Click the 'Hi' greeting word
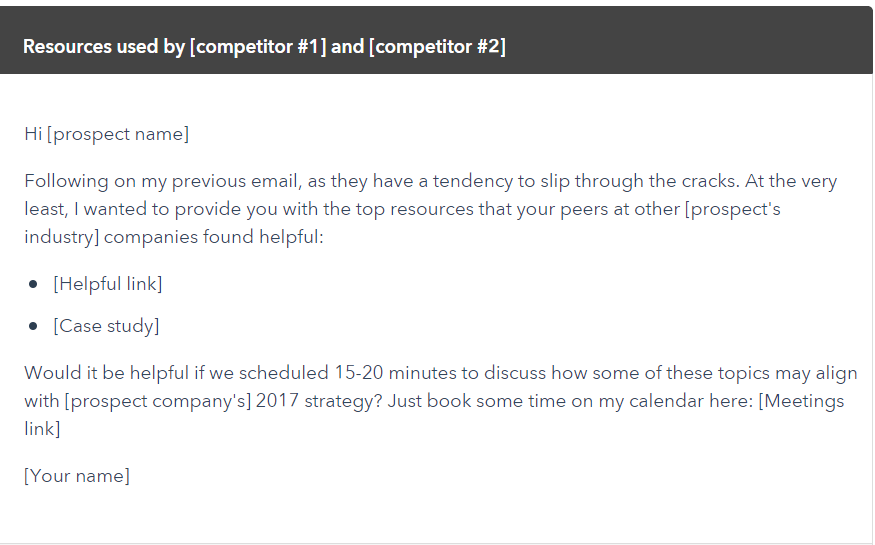875x545 pixels. pyautogui.click(x=33, y=134)
